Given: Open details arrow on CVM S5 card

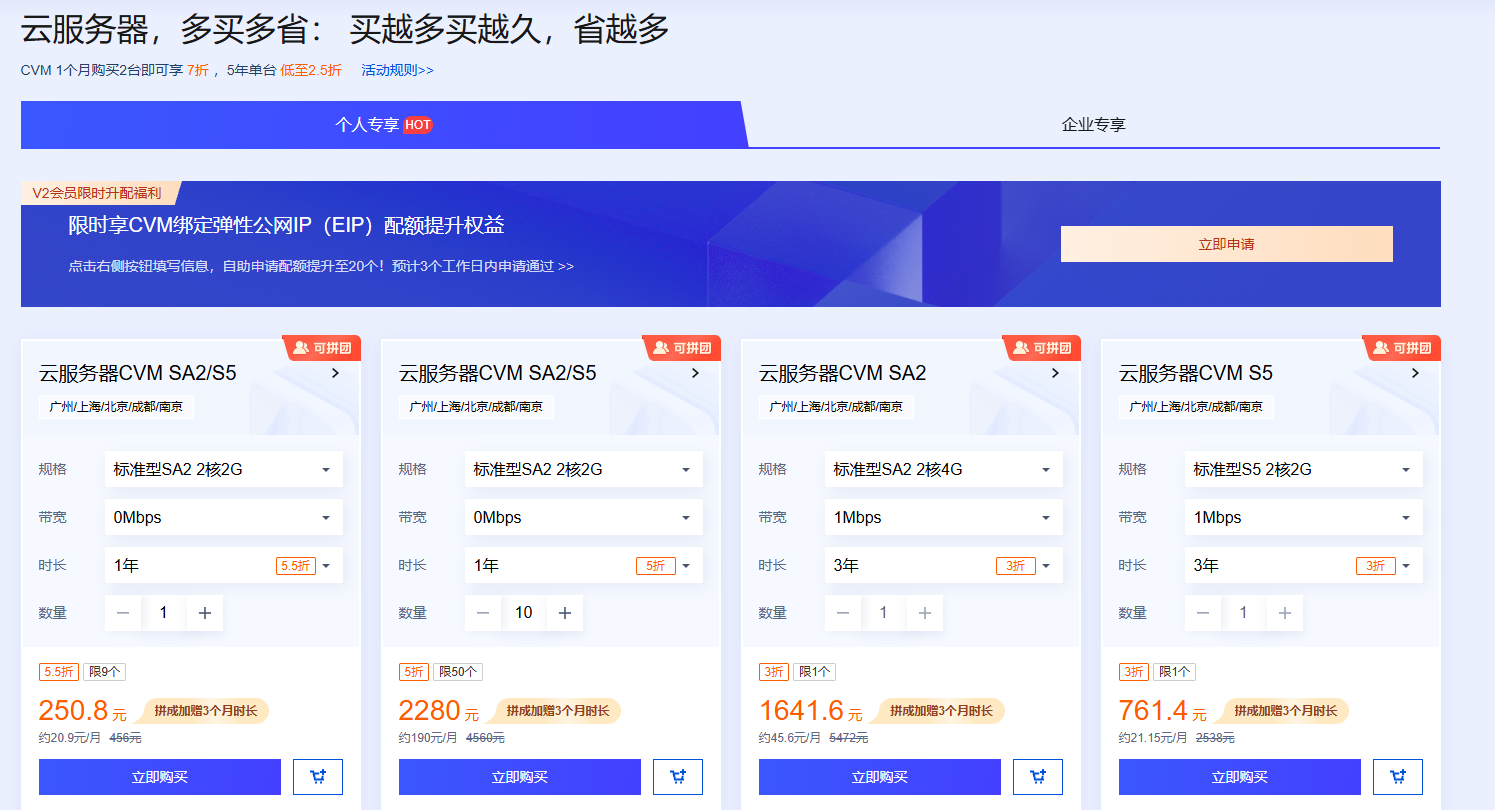Looking at the screenshot, I should 1415,373.
